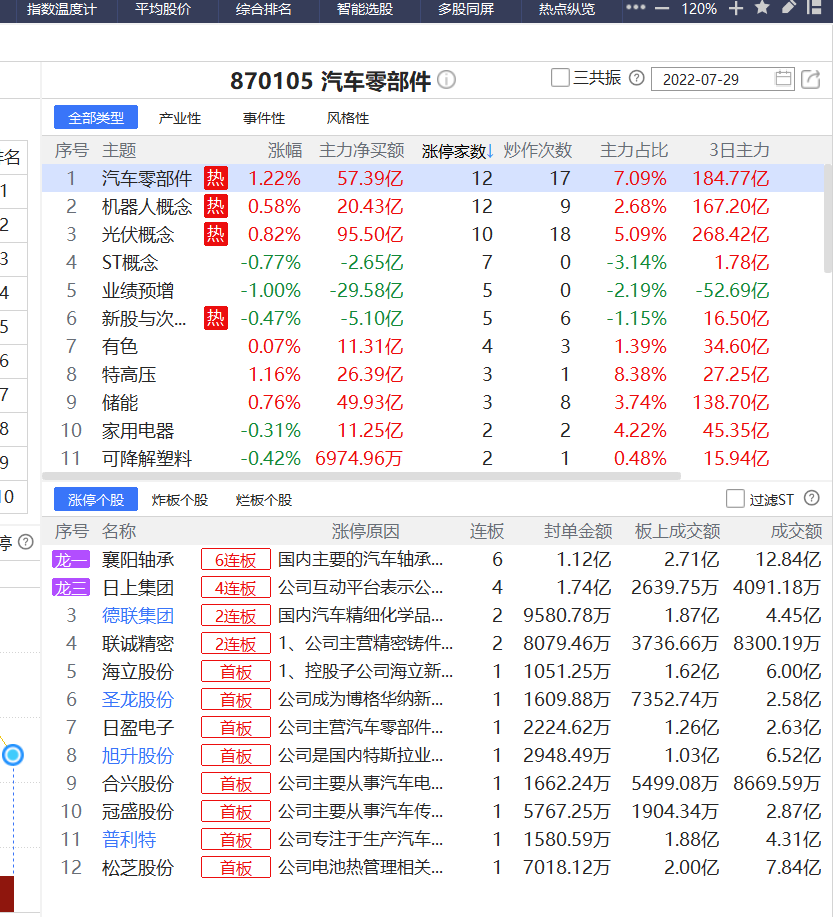Open the 圣龙股份 stock link

click(x=138, y=700)
